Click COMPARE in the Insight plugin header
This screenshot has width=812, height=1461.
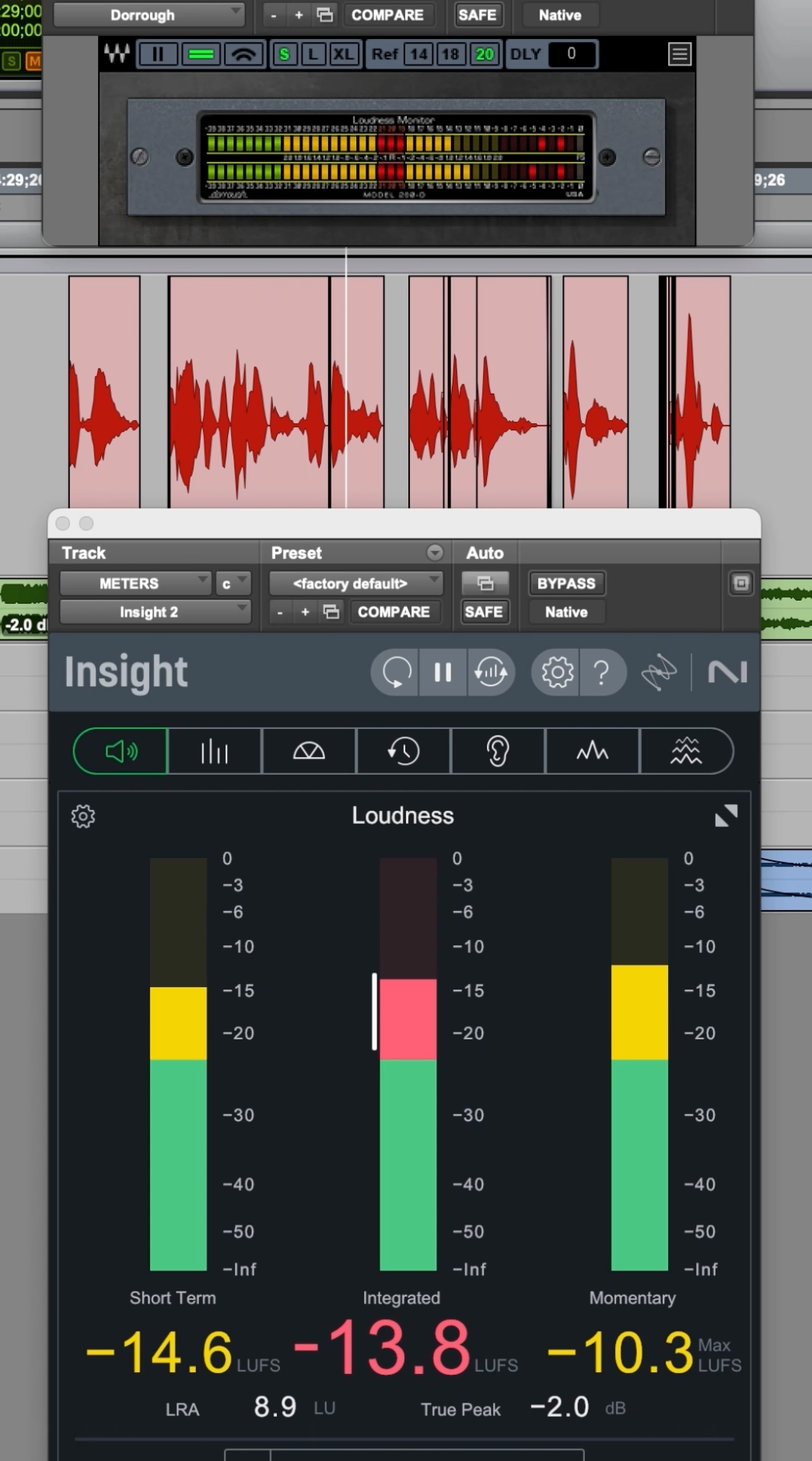coord(394,612)
